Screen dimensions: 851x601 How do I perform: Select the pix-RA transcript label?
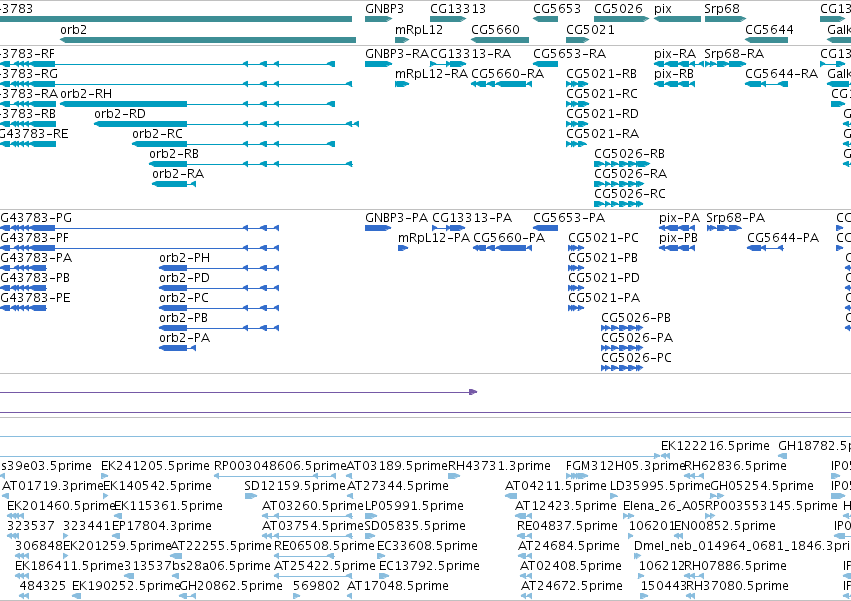[675, 53]
